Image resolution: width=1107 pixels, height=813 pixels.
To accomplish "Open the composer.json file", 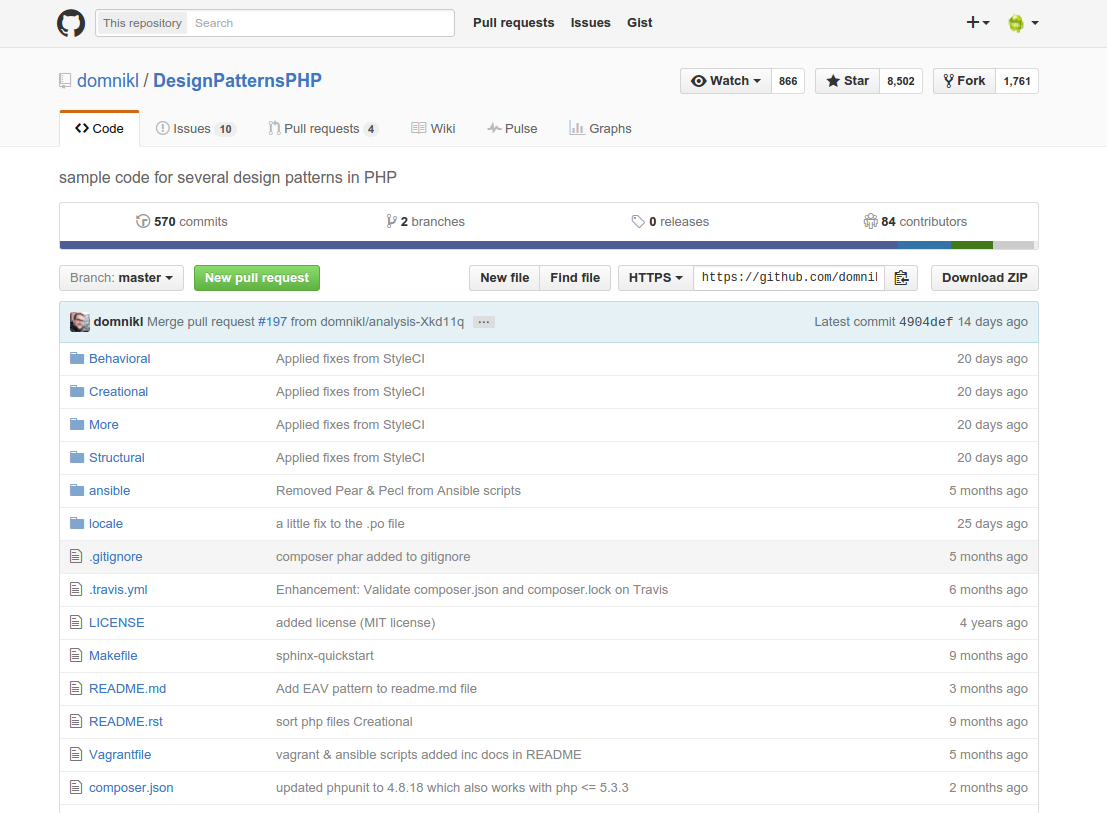I will [131, 788].
